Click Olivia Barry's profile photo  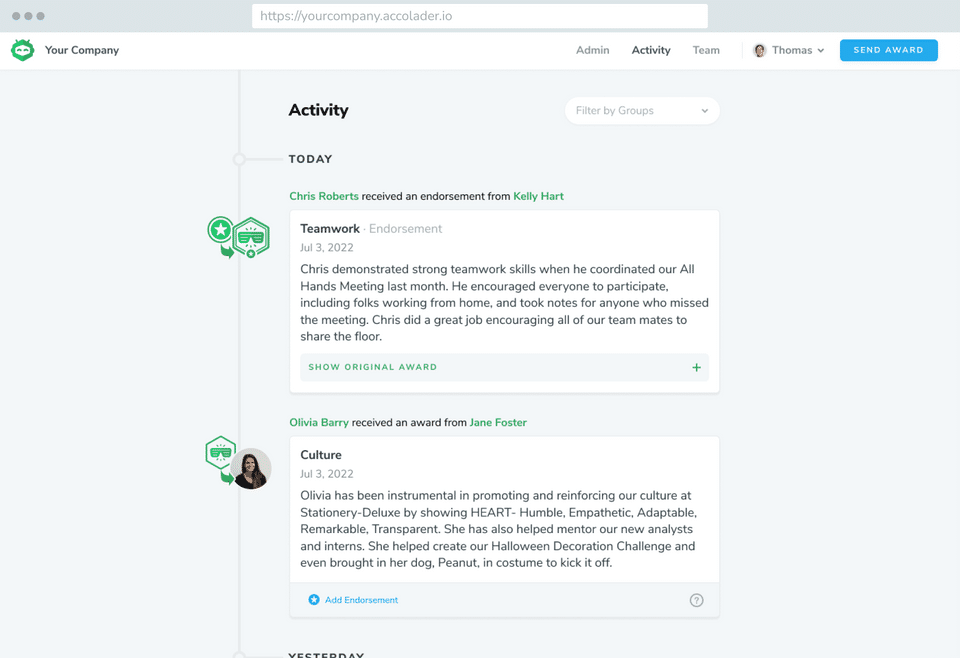pos(251,468)
